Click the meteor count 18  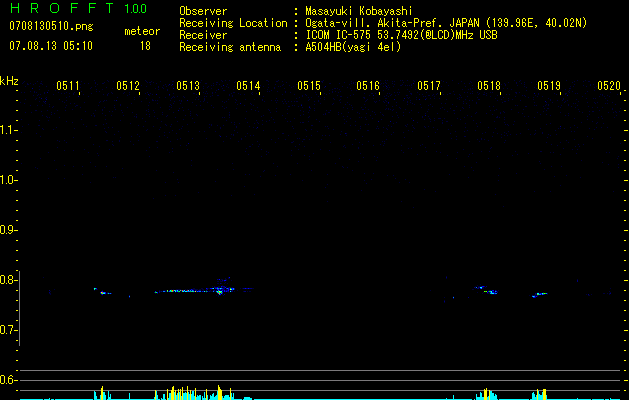pos(145,46)
